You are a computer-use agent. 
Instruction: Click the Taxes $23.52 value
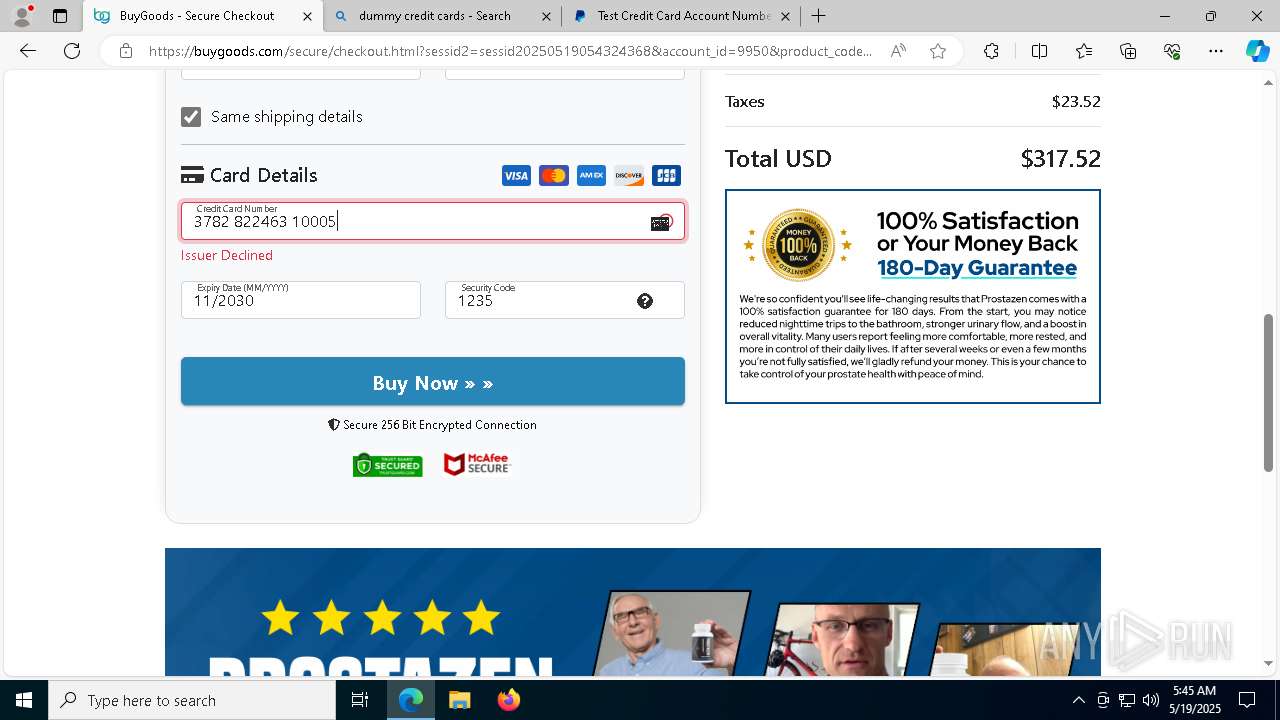pyautogui.click(x=1076, y=102)
